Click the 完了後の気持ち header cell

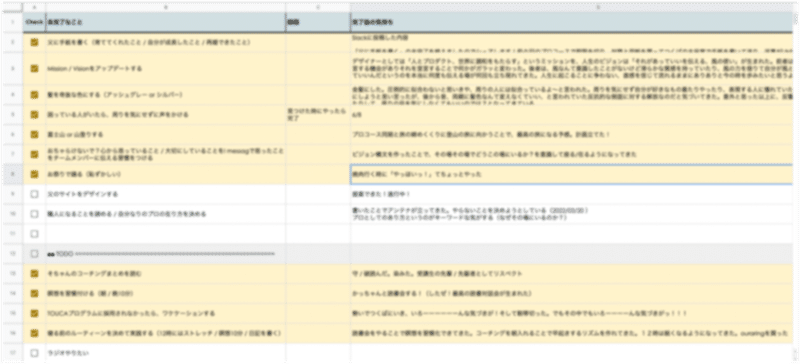571,22
